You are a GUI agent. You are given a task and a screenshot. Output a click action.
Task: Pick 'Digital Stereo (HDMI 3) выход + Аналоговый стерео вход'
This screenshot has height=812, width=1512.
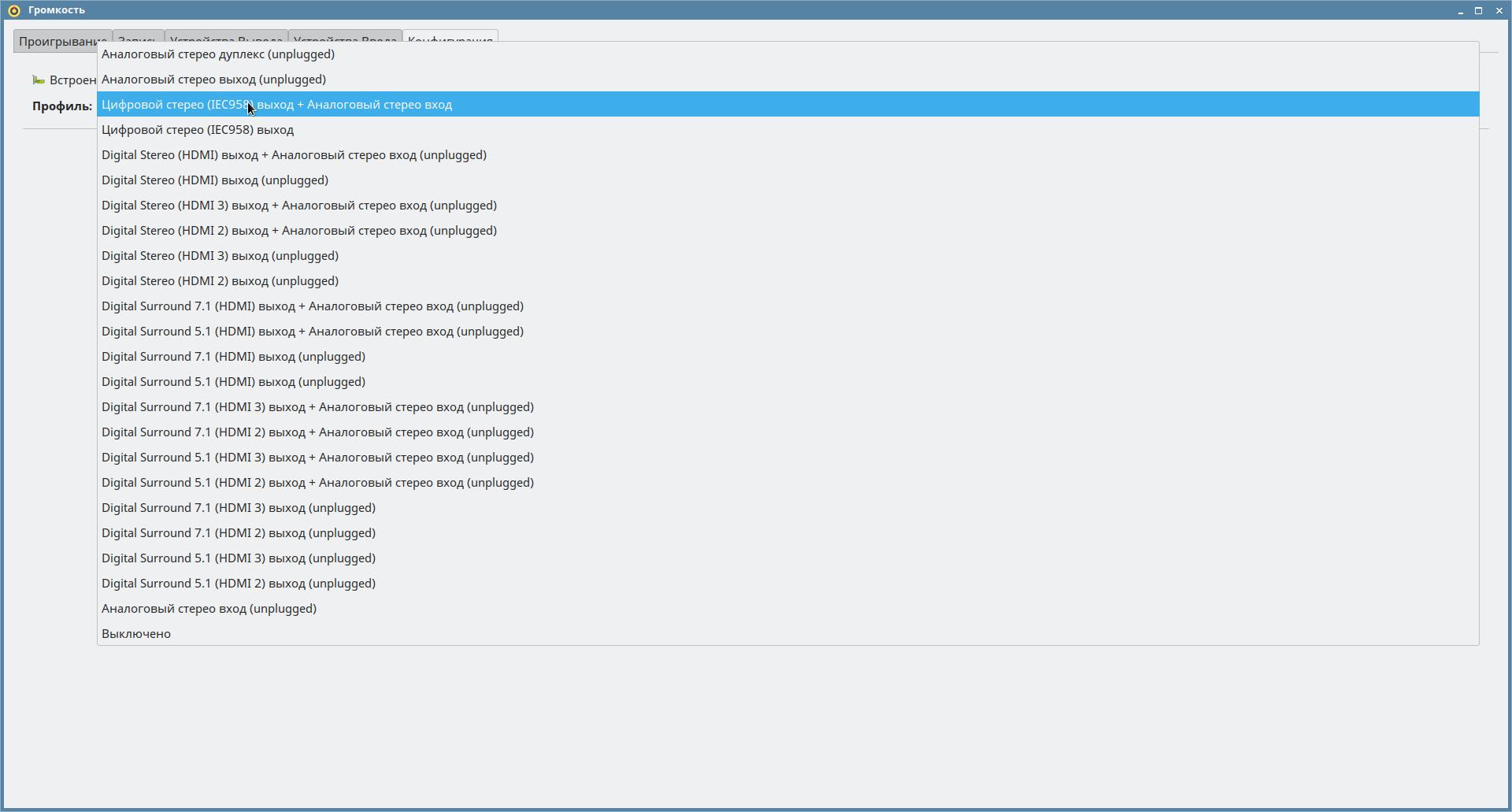[x=787, y=206]
